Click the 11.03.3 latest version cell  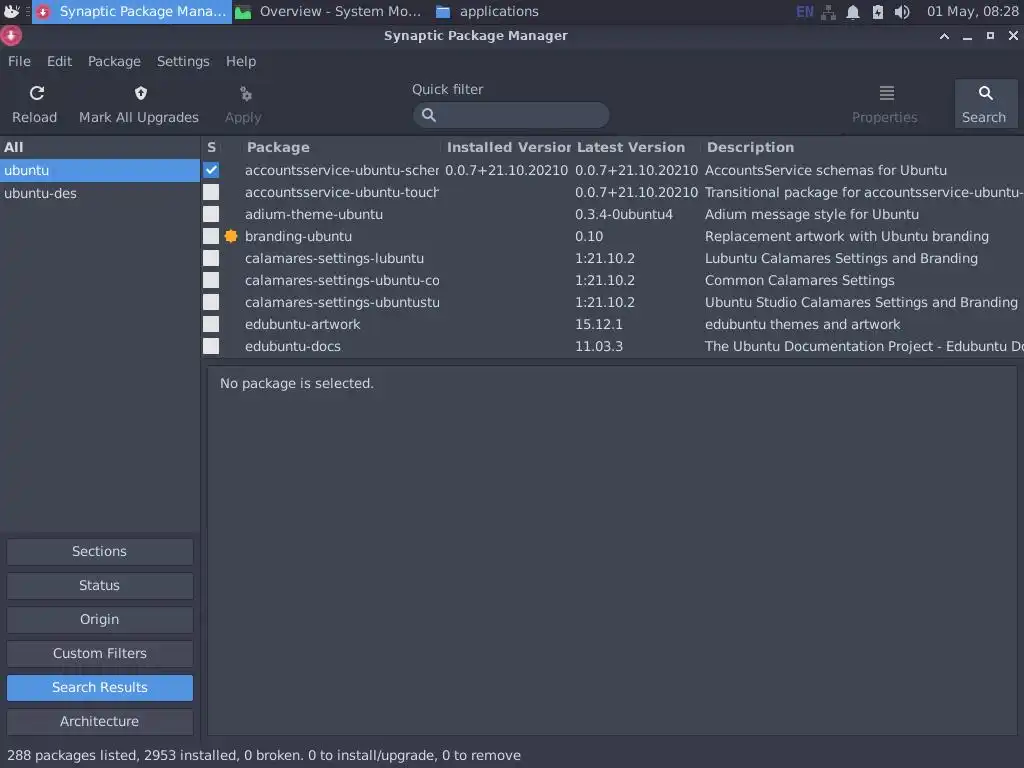point(599,347)
